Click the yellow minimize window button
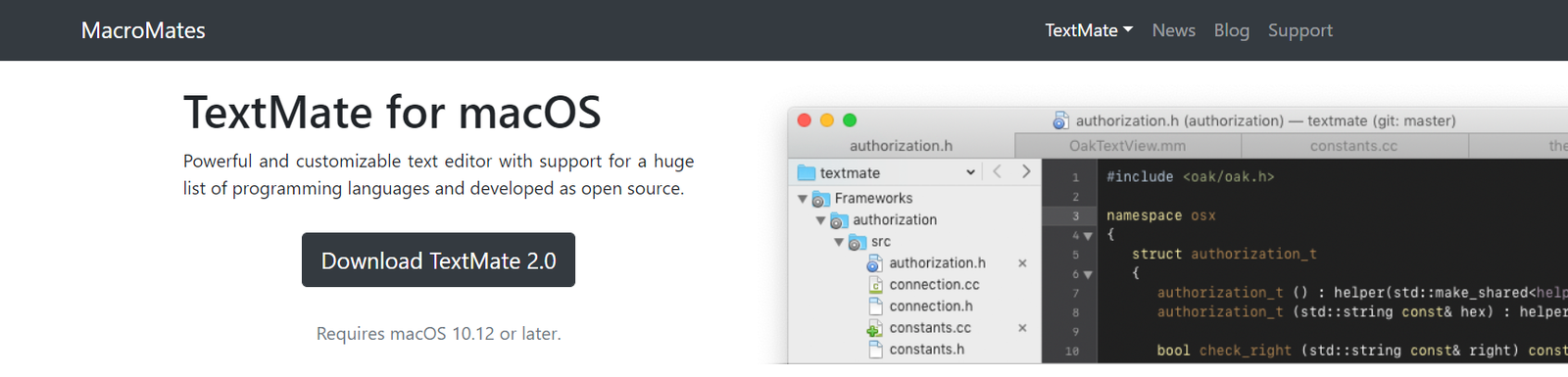This screenshot has height=377, width=1568. pyautogui.click(x=826, y=119)
